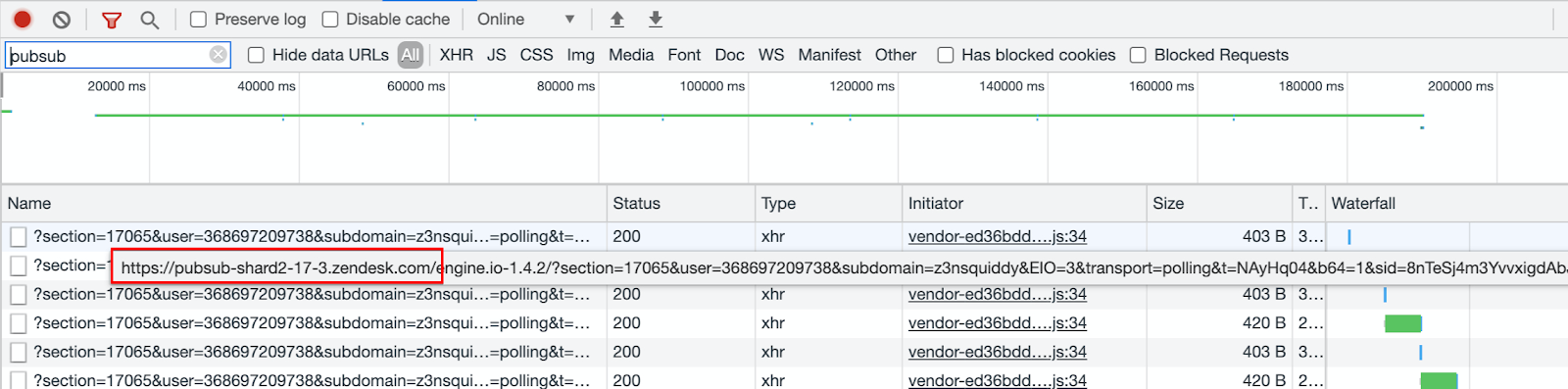Click the 100000 ms timeline overview marker
1568x389 pixels.
tap(712, 86)
